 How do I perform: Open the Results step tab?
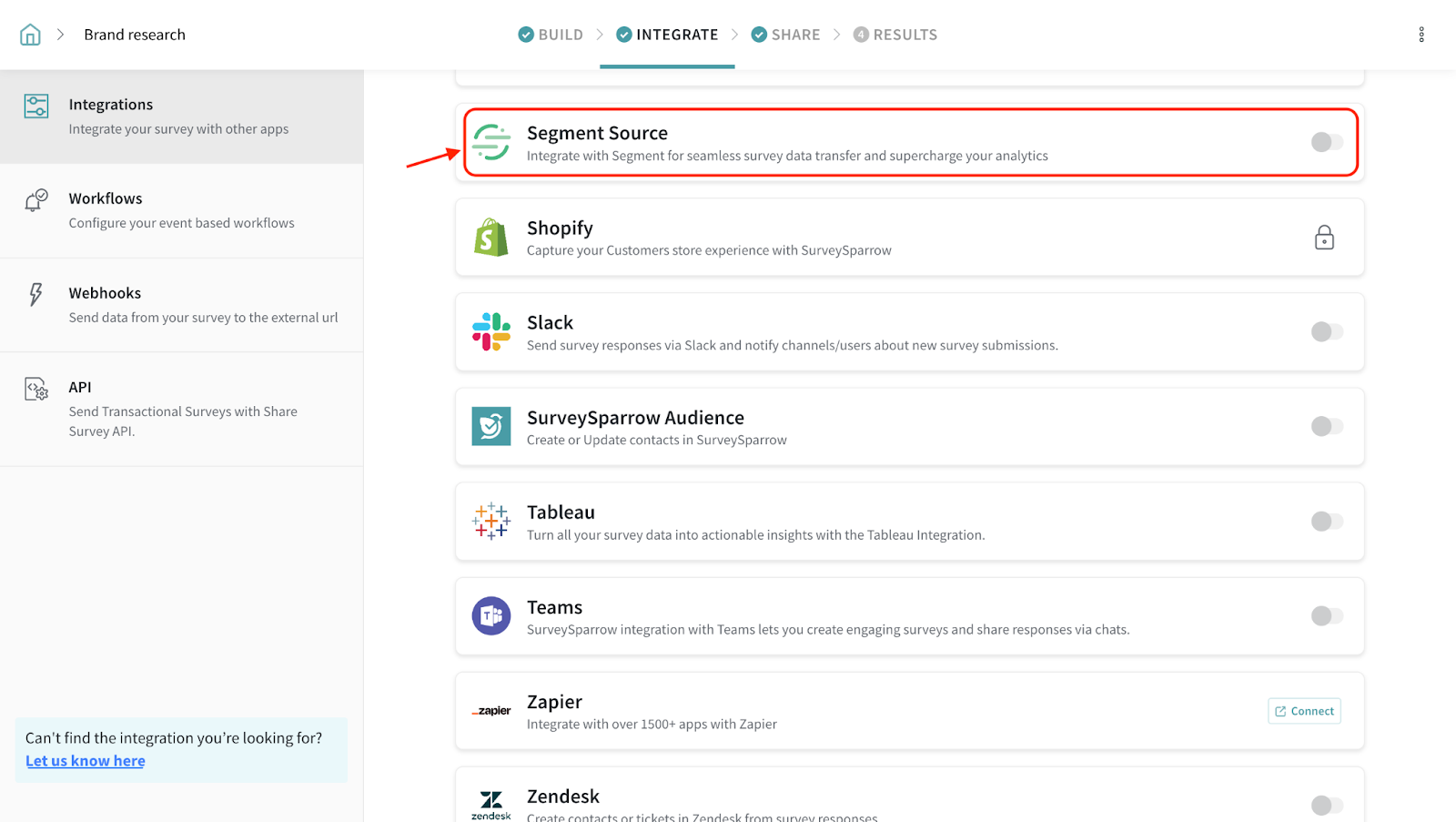click(x=895, y=35)
